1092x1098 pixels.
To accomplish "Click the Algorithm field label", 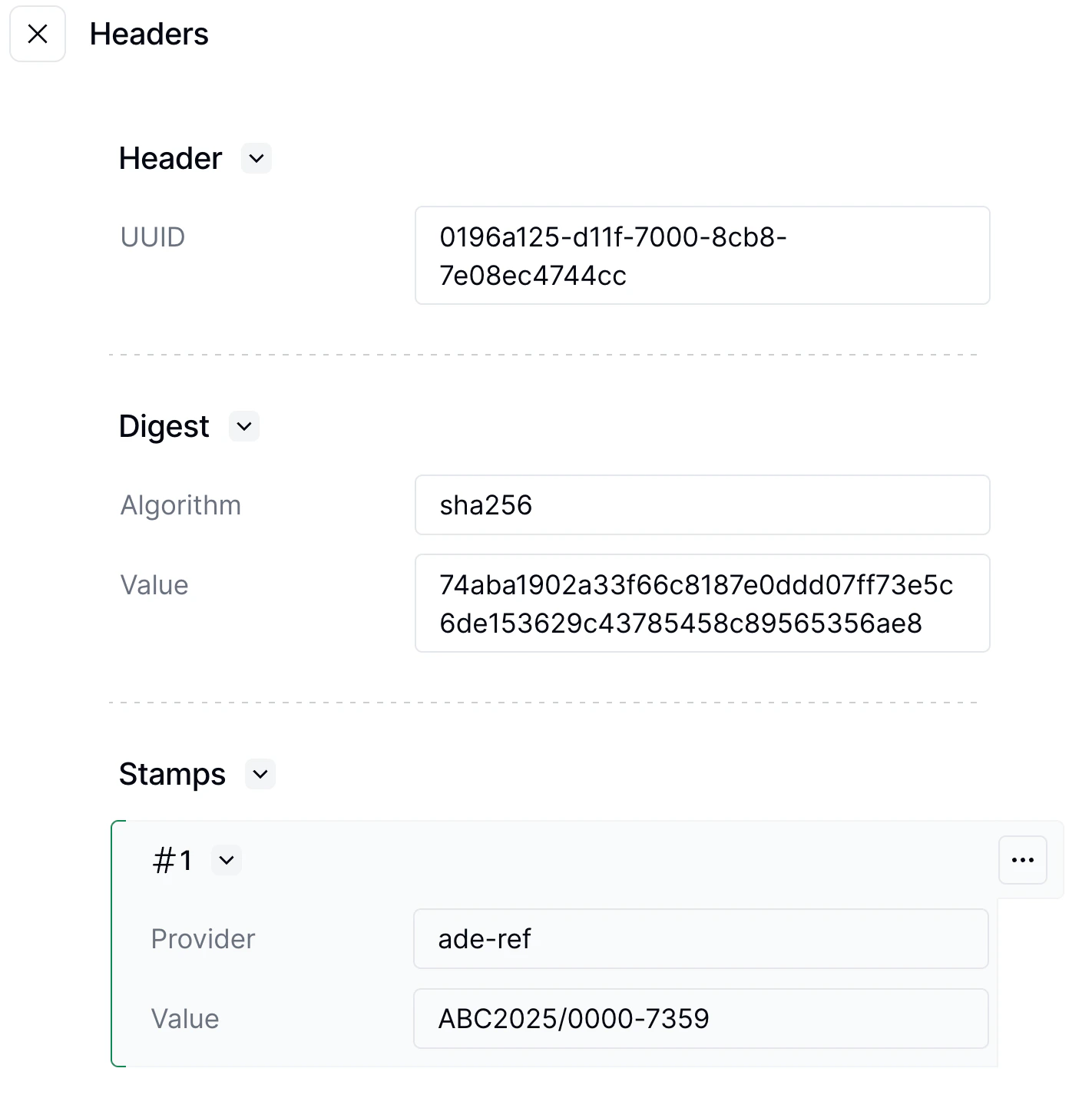I will (x=180, y=505).
